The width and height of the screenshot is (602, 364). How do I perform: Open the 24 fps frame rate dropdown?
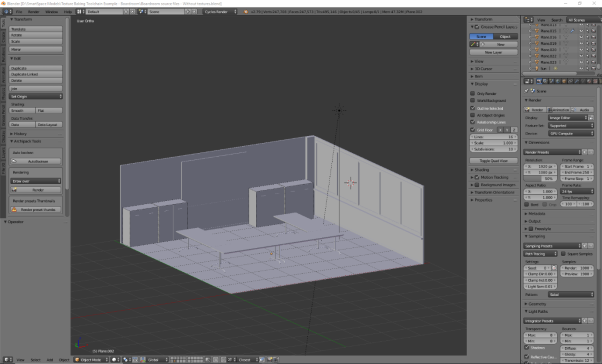click(577, 191)
